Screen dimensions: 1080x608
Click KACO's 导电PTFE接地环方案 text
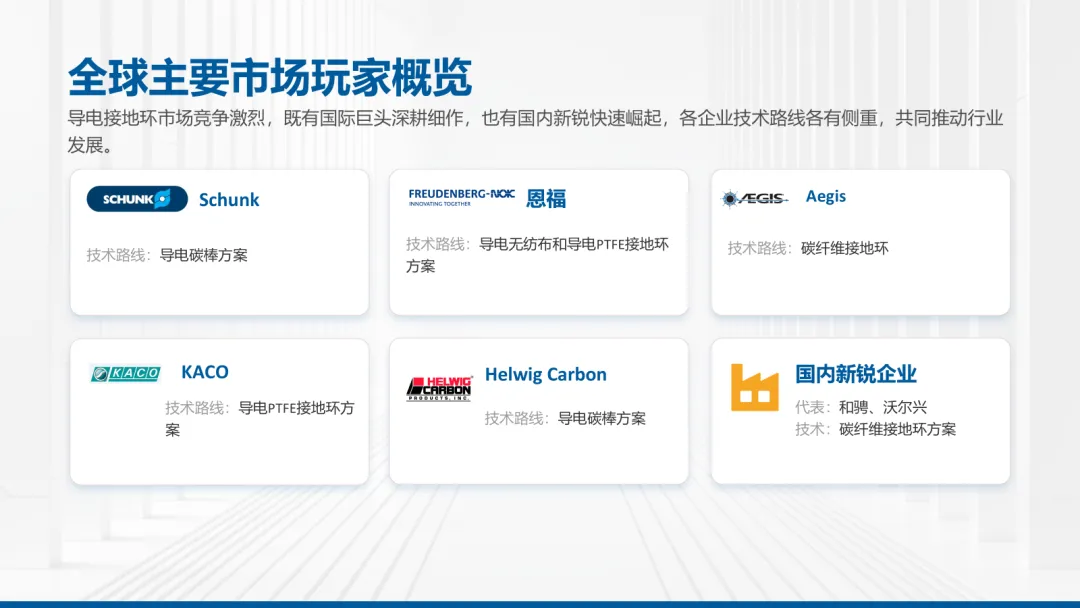[260, 419]
